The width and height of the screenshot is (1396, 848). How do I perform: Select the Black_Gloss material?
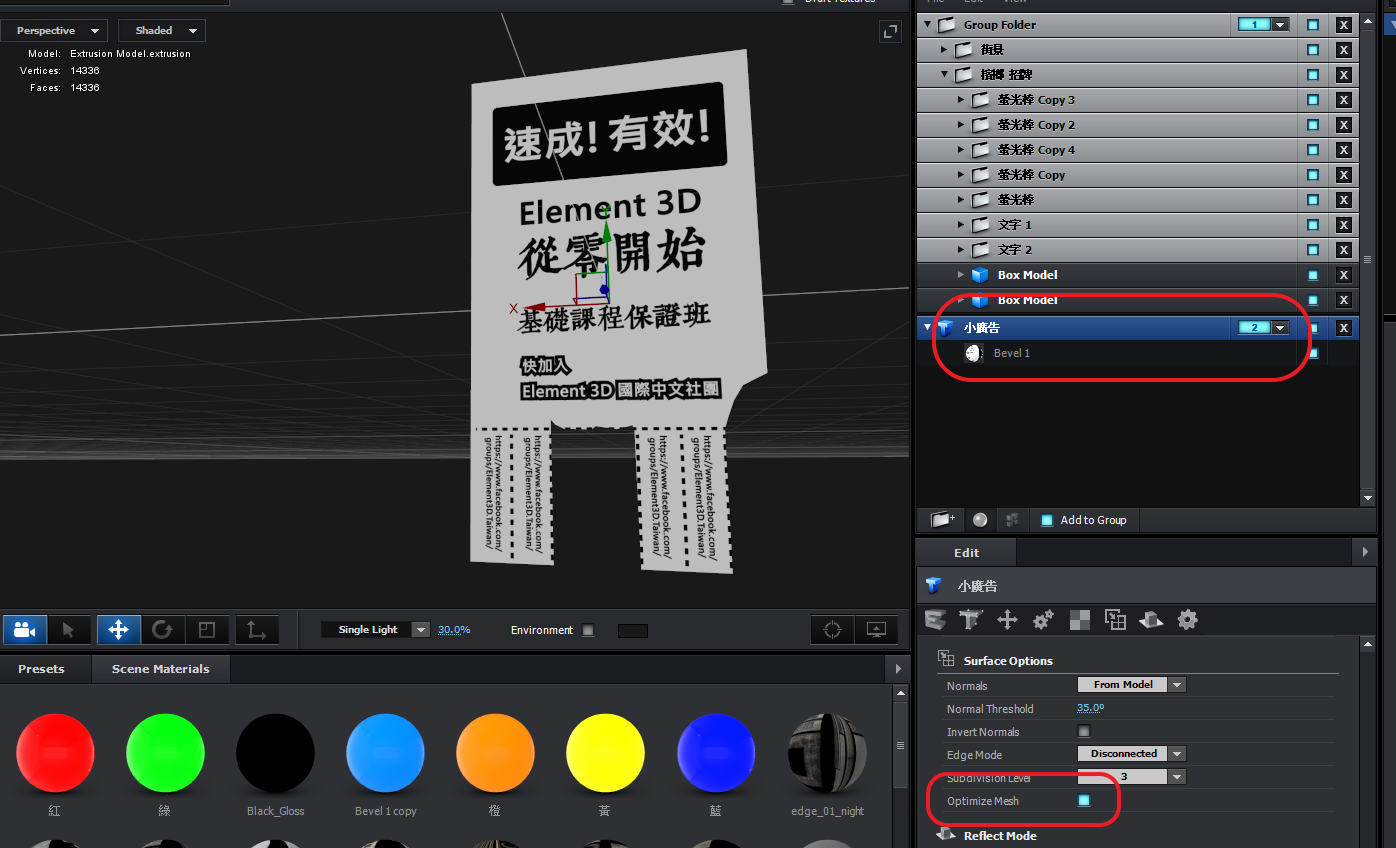275,754
